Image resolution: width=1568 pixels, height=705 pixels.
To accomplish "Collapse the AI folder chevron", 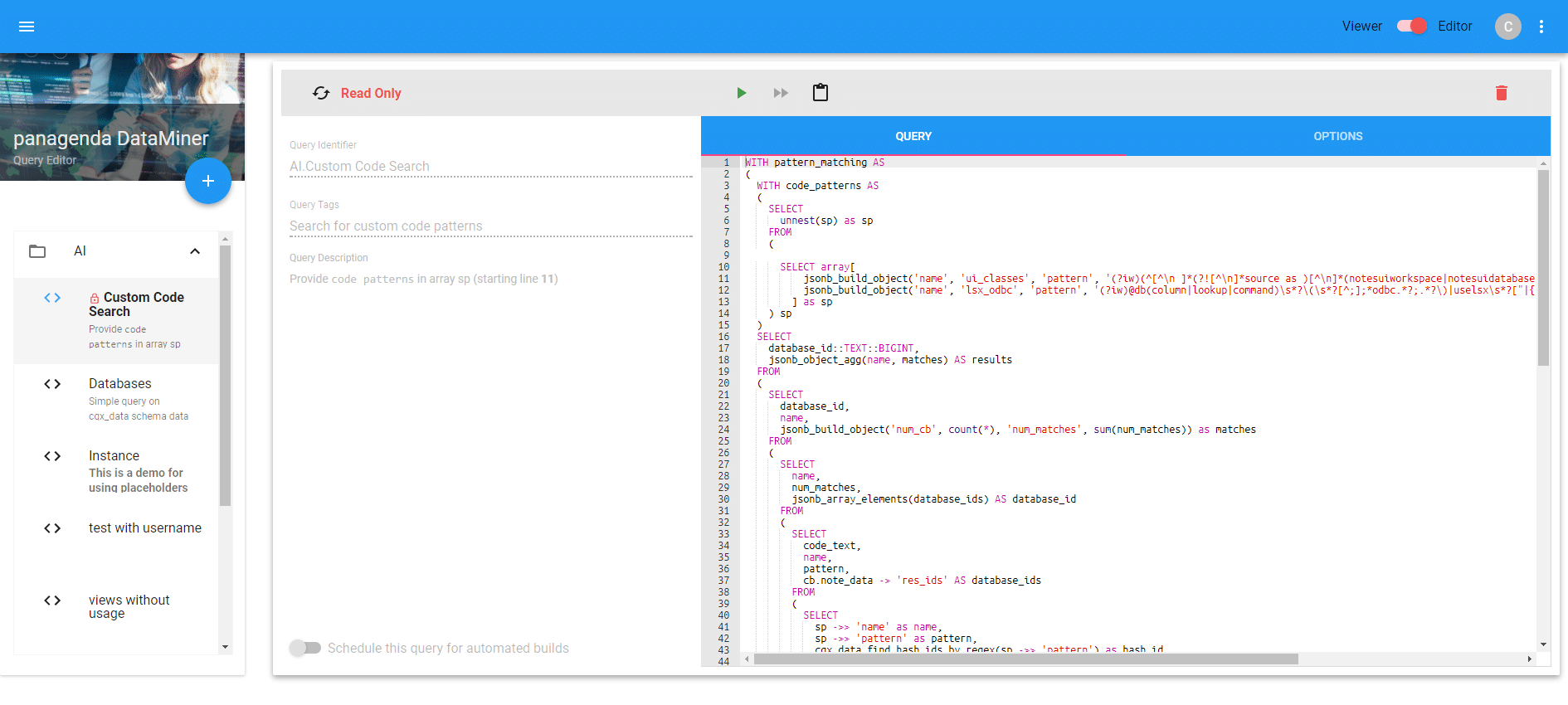I will pos(195,251).
